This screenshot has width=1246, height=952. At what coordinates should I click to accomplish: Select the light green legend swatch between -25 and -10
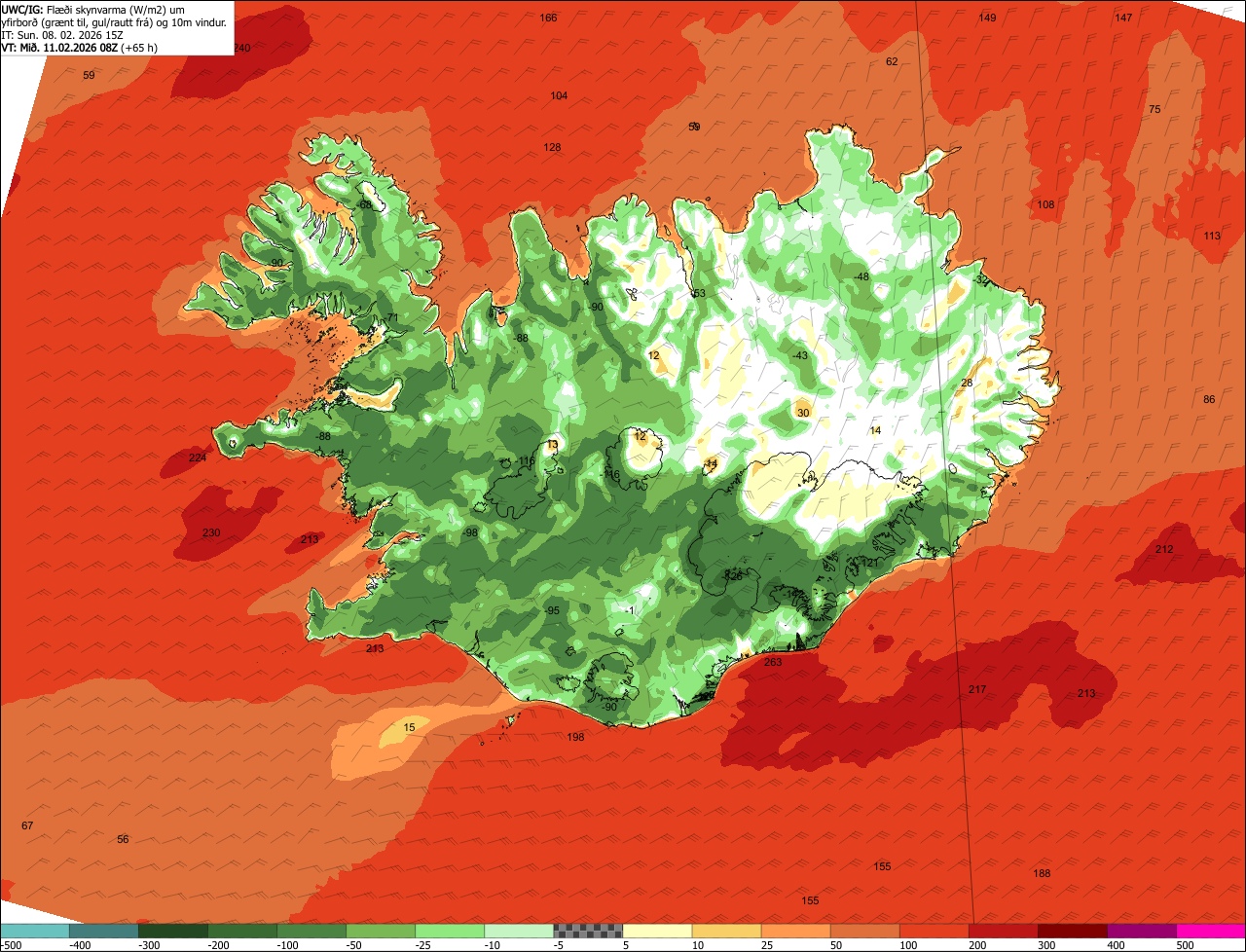click(450, 931)
